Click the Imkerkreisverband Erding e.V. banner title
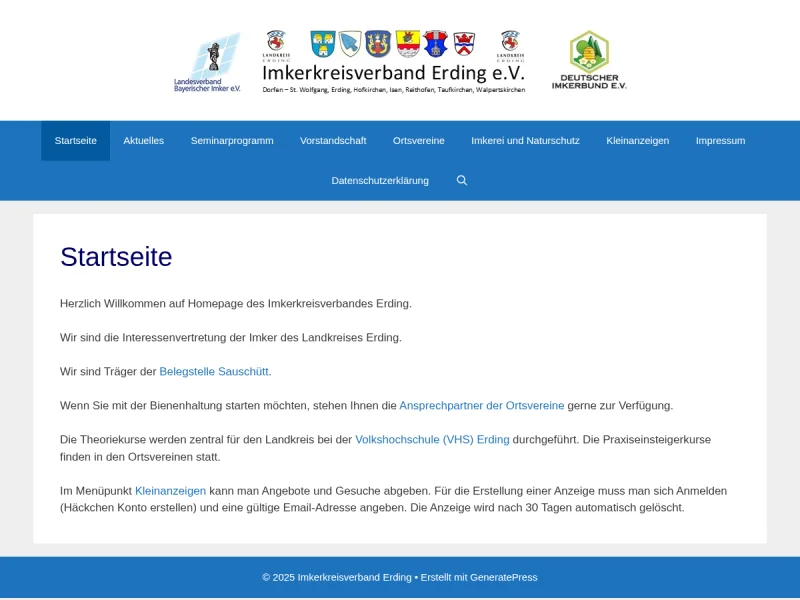The height and width of the screenshot is (600, 800). coord(393,73)
